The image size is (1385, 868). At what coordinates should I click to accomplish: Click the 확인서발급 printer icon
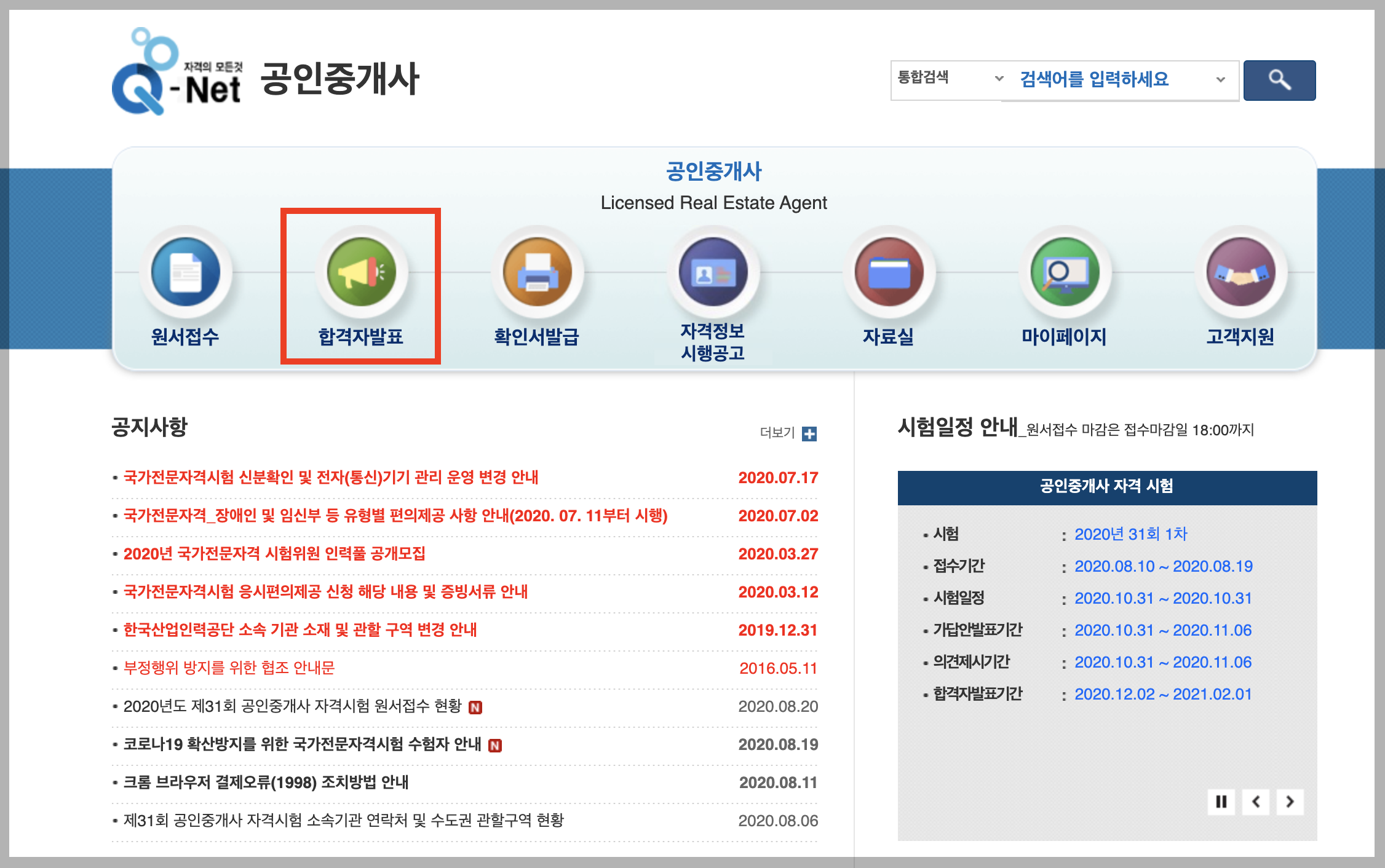point(537,272)
